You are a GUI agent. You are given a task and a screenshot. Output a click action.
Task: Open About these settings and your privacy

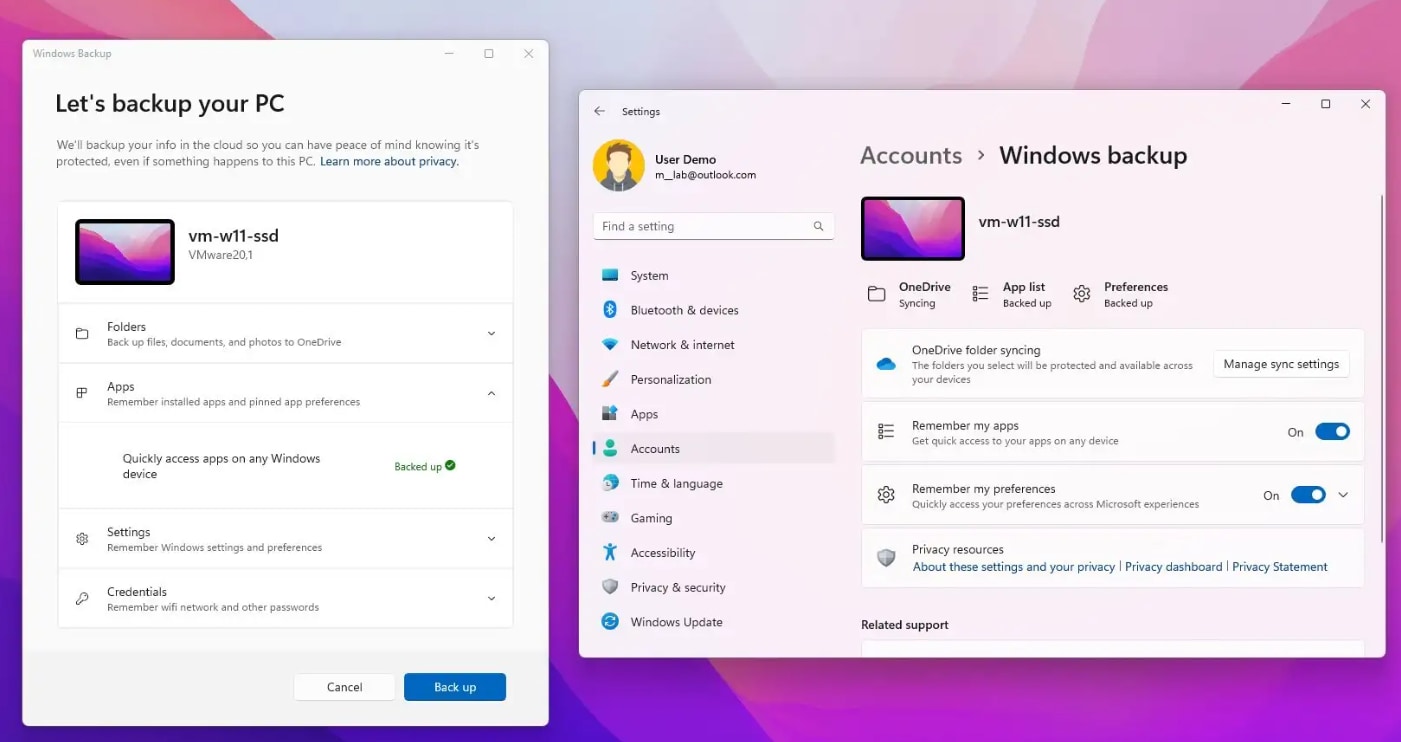tap(1014, 567)
